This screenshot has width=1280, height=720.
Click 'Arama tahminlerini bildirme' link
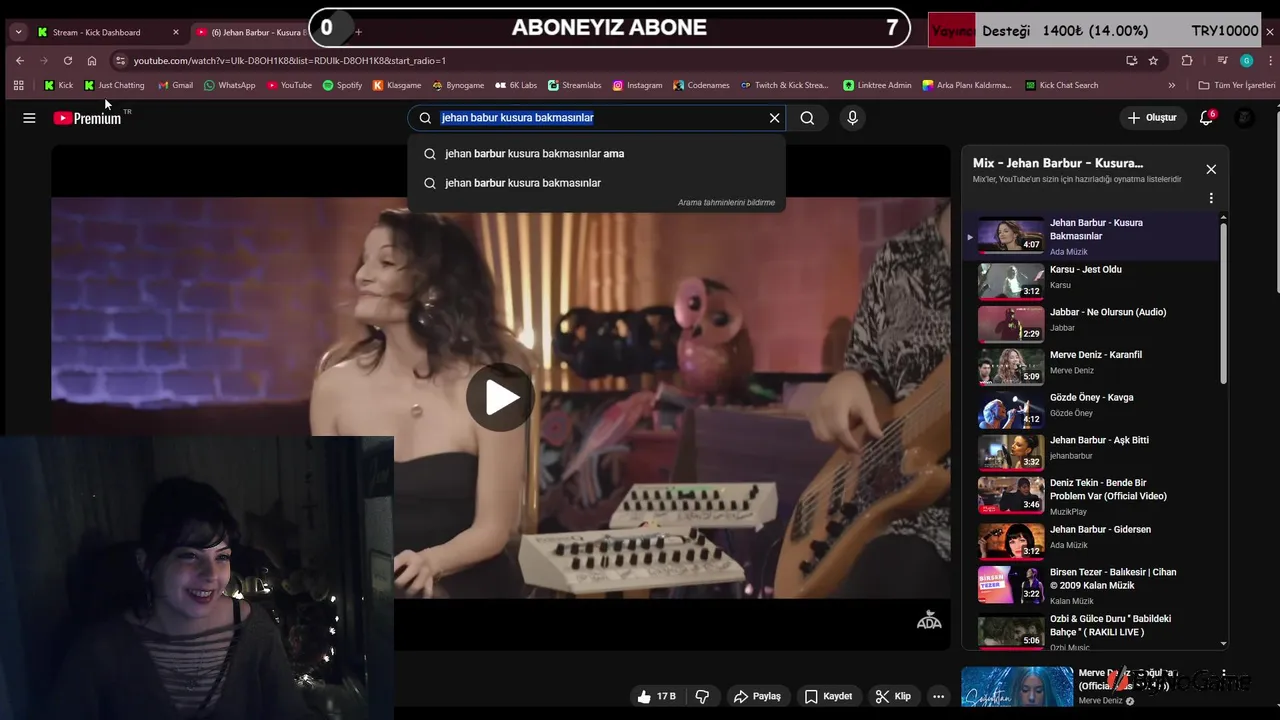tap(726, 203)
